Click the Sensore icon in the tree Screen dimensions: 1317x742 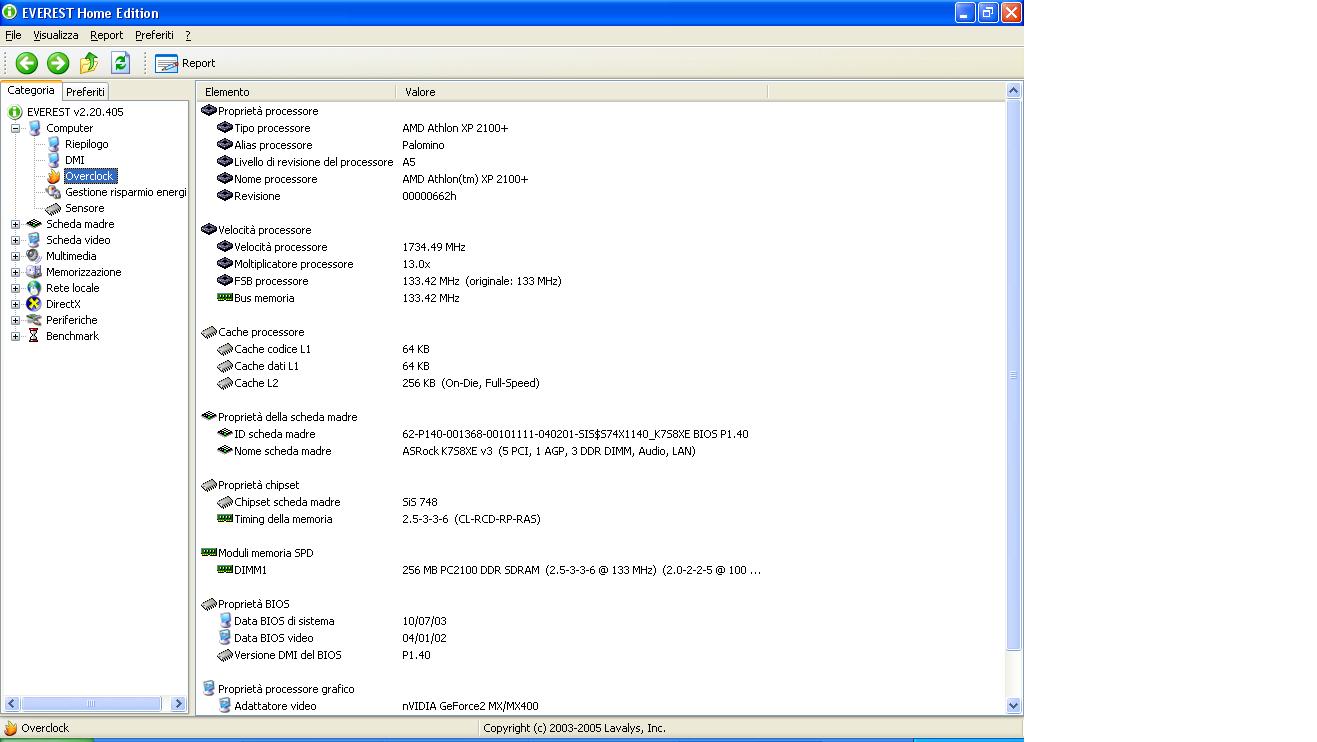54,208
